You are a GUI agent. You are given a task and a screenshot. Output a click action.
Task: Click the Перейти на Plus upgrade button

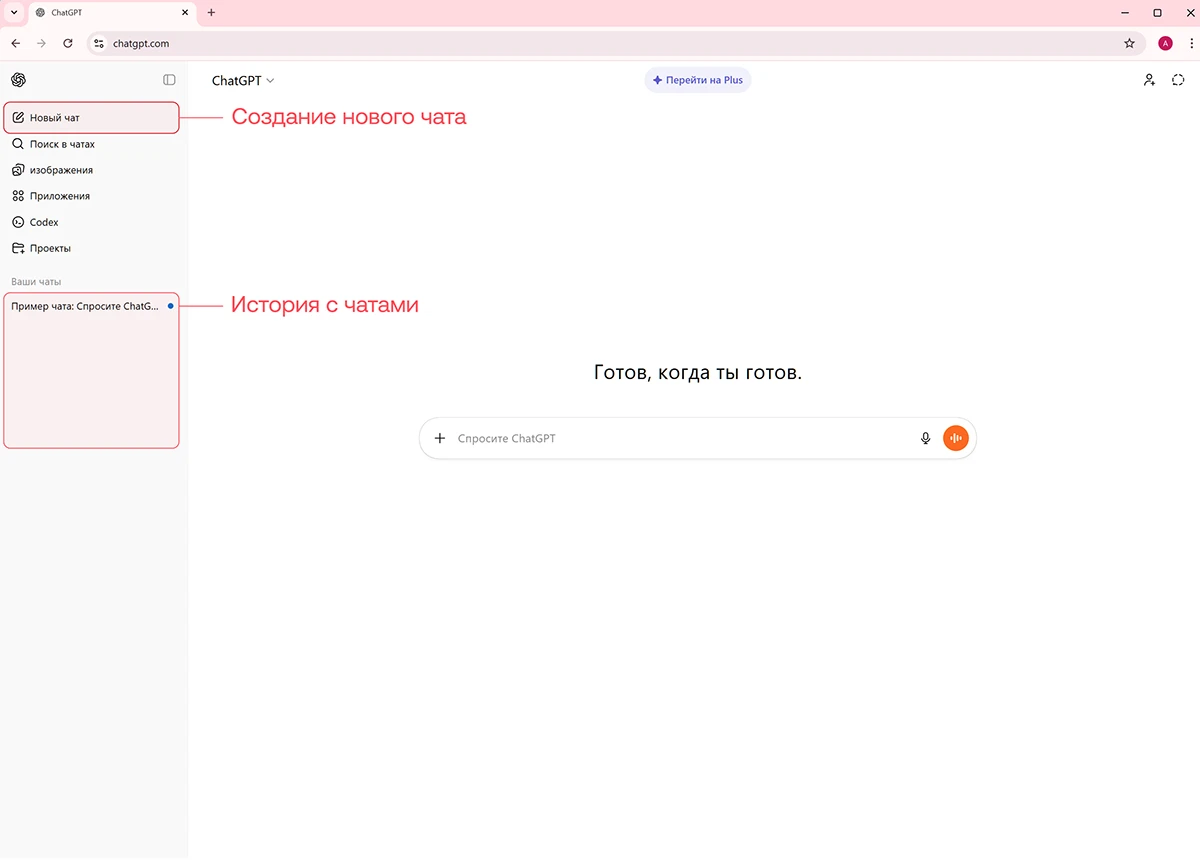[698, 80]
